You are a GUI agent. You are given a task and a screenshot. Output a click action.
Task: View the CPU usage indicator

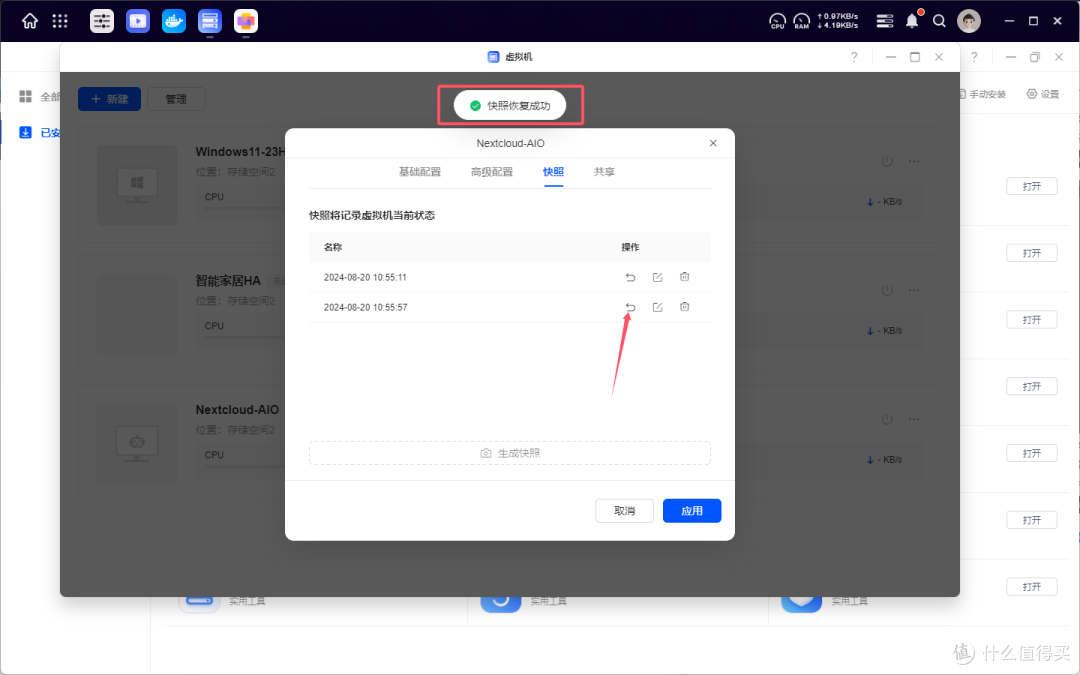click(x=777, y=21)
